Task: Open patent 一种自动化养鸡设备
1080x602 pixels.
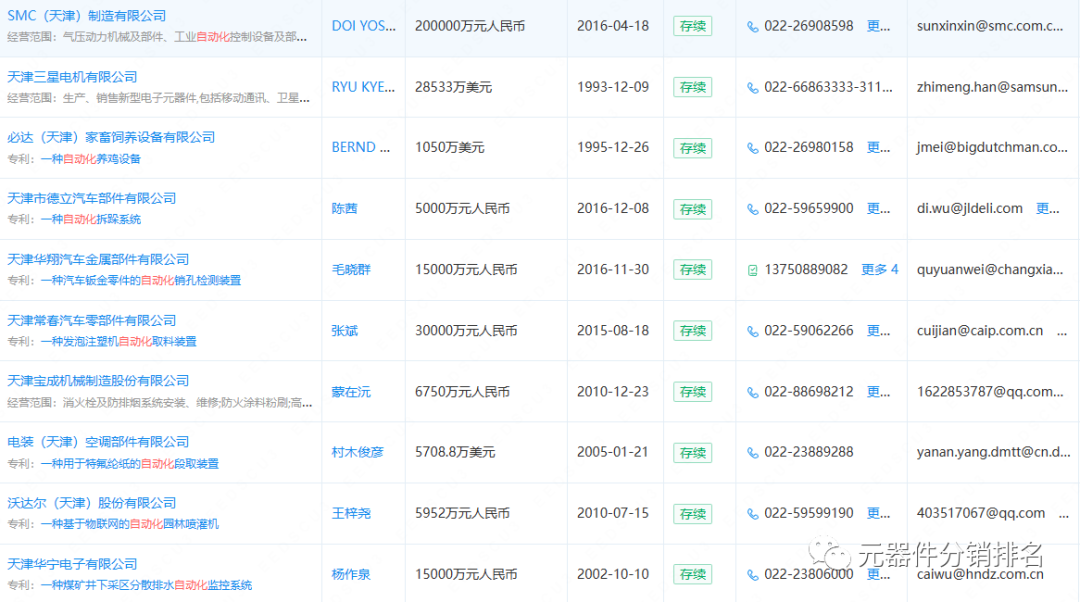Action: pyautogui.click(x=91, y=159)
